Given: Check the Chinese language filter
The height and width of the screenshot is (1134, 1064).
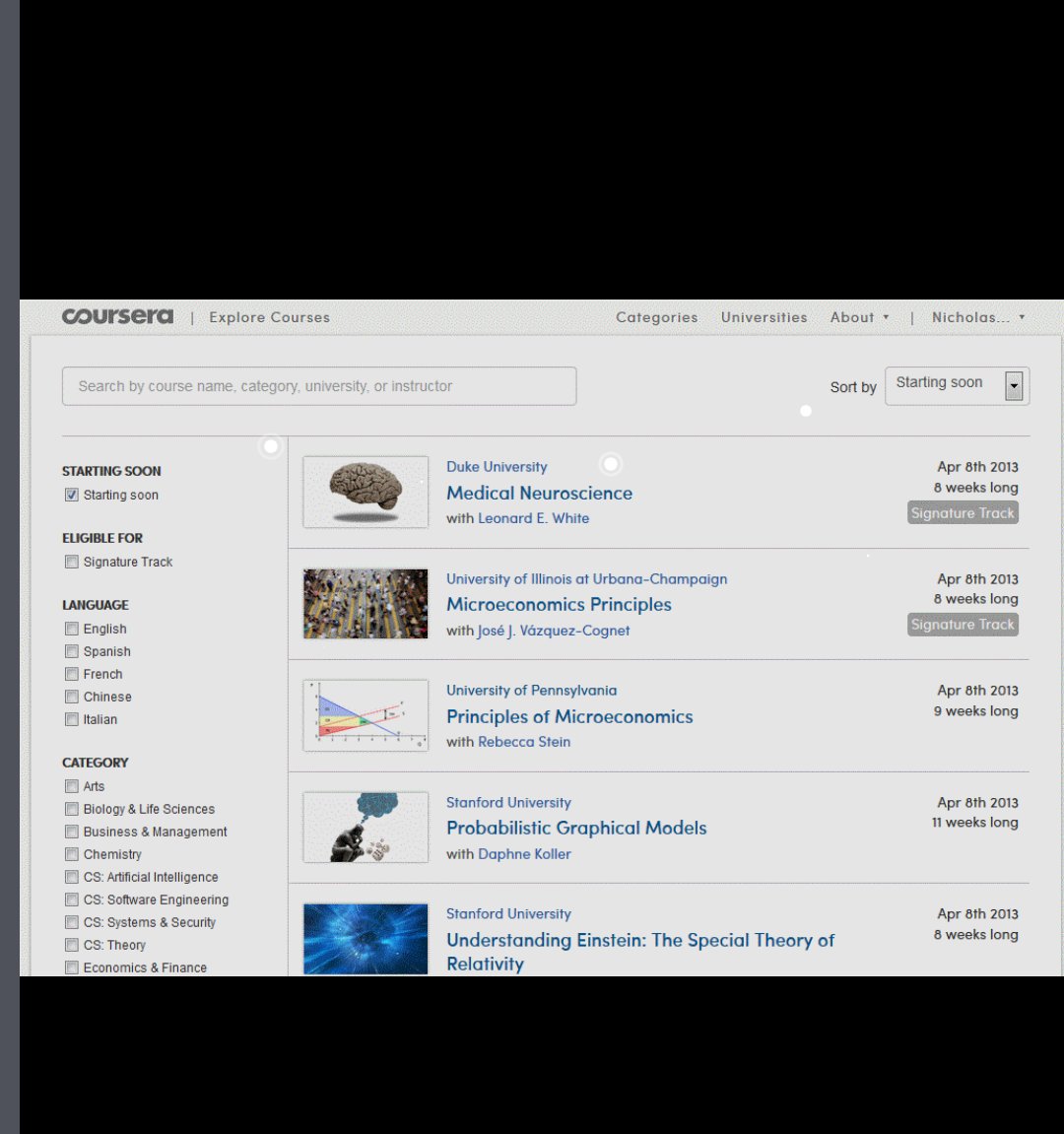Looking at the screenshot, I should coord(72,697).
